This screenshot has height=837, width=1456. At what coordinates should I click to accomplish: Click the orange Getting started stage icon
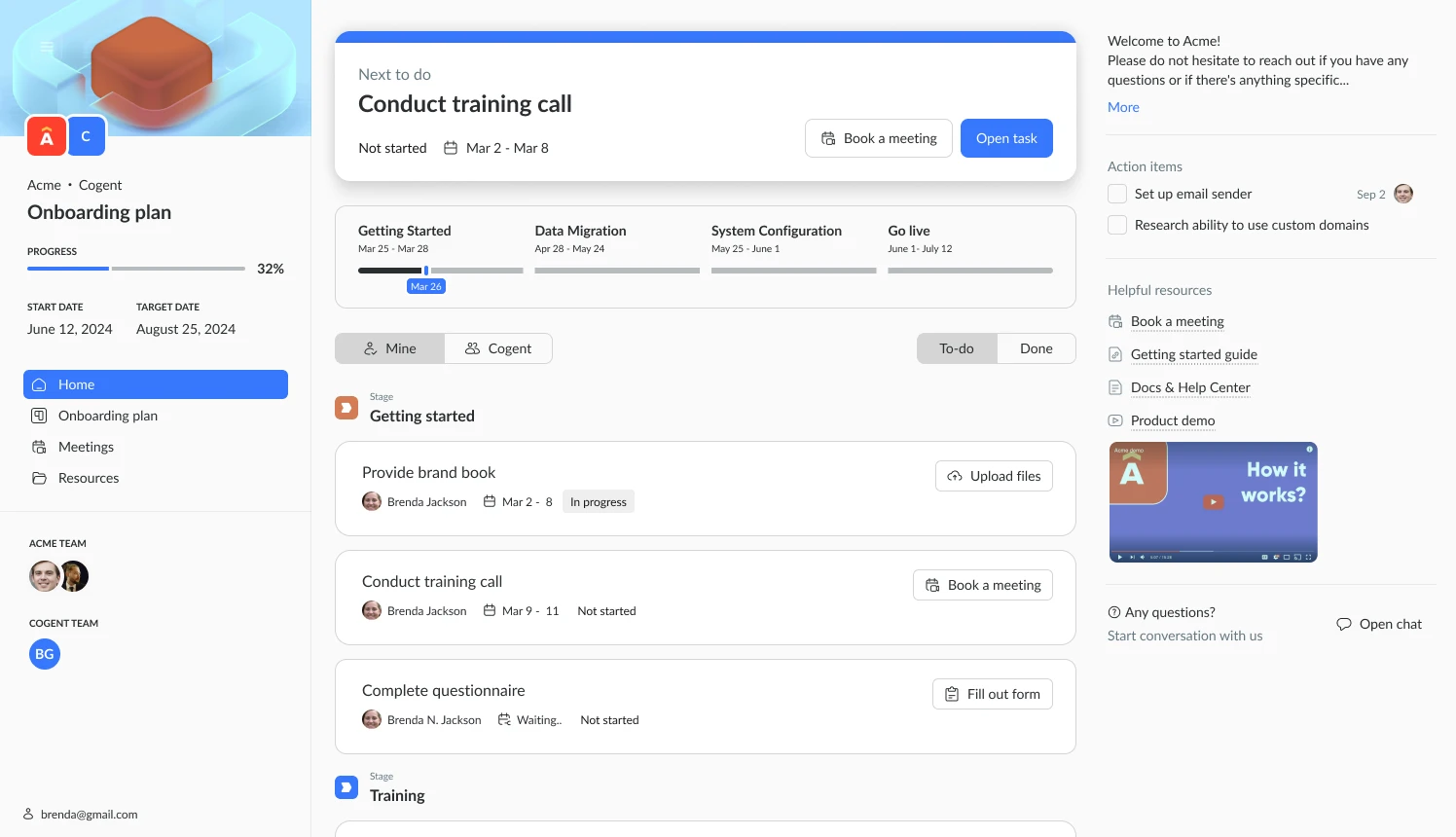coord(346,408)
